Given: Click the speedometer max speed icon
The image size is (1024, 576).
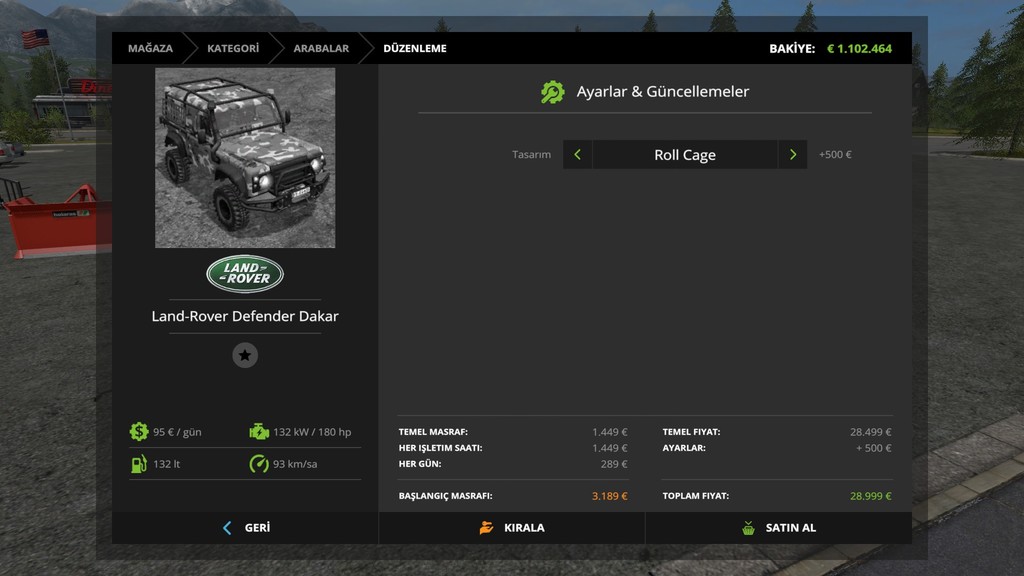Looking at the screenshot, I should tap(259, 464).
